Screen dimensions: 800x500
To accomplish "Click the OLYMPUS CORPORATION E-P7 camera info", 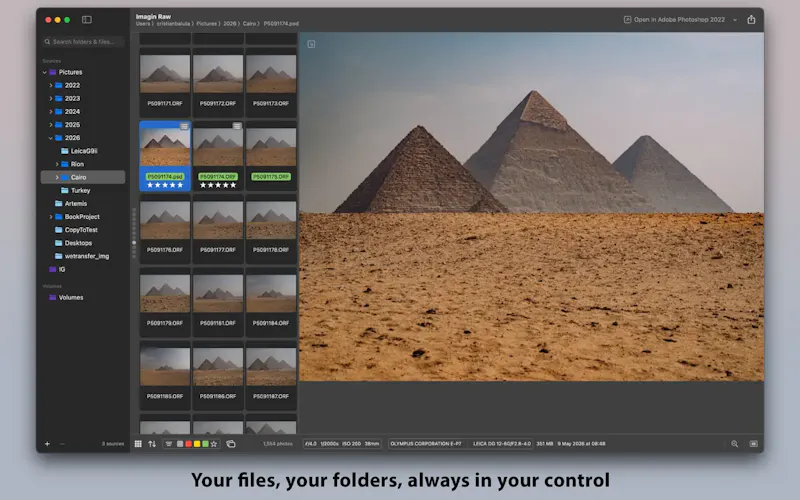I will coord(426,444).
